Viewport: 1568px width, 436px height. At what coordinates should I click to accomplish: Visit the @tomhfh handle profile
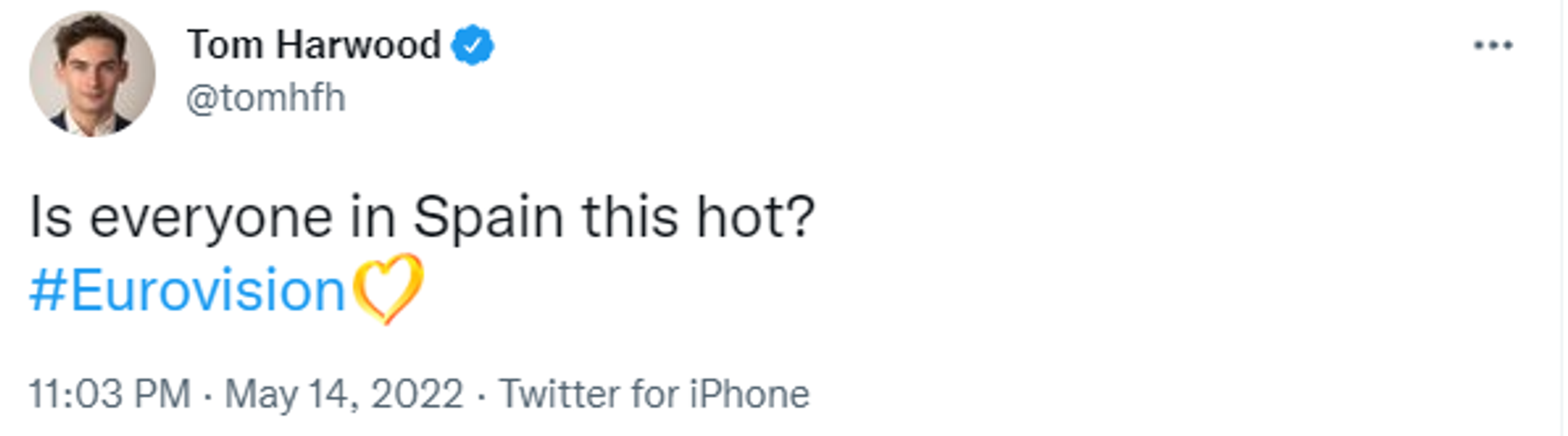pyautogui.click(x=265, y=99)
